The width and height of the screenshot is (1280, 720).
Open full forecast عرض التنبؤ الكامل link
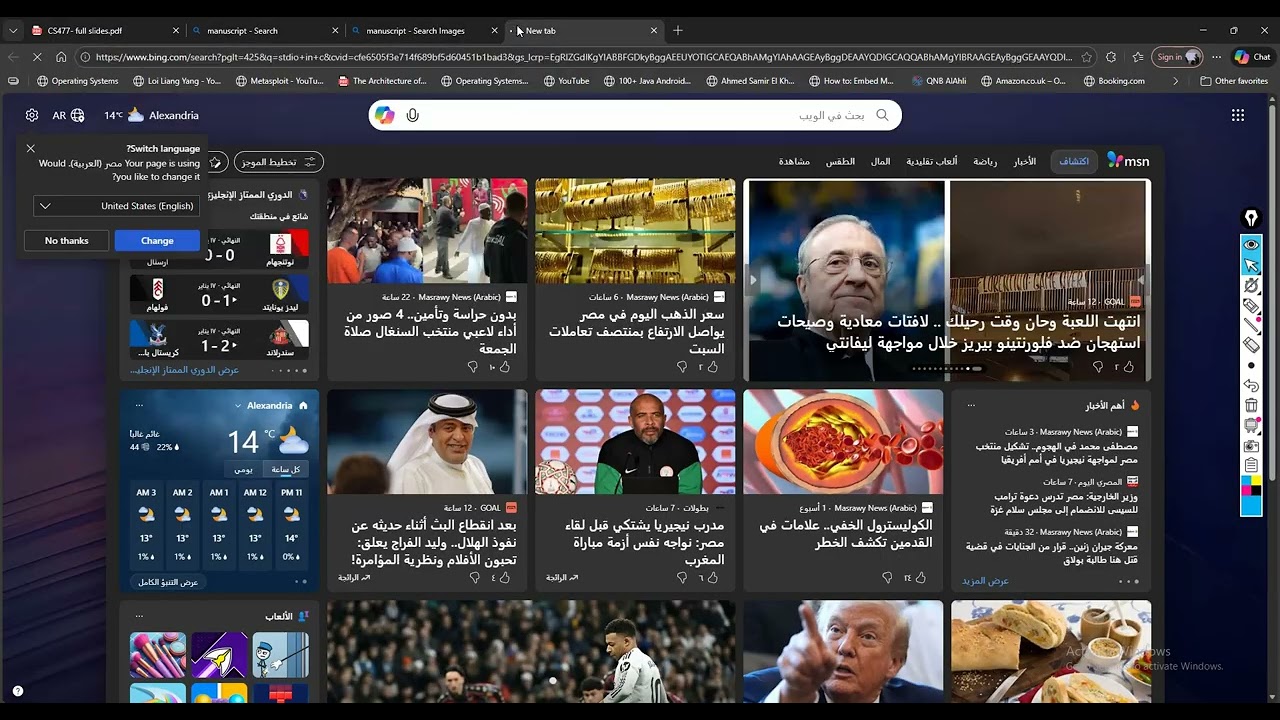(167, 582)
